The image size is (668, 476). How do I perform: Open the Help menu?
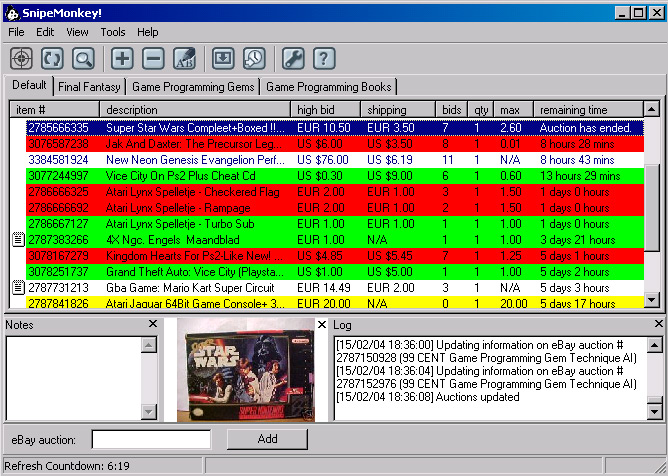(x=147, y=32)
